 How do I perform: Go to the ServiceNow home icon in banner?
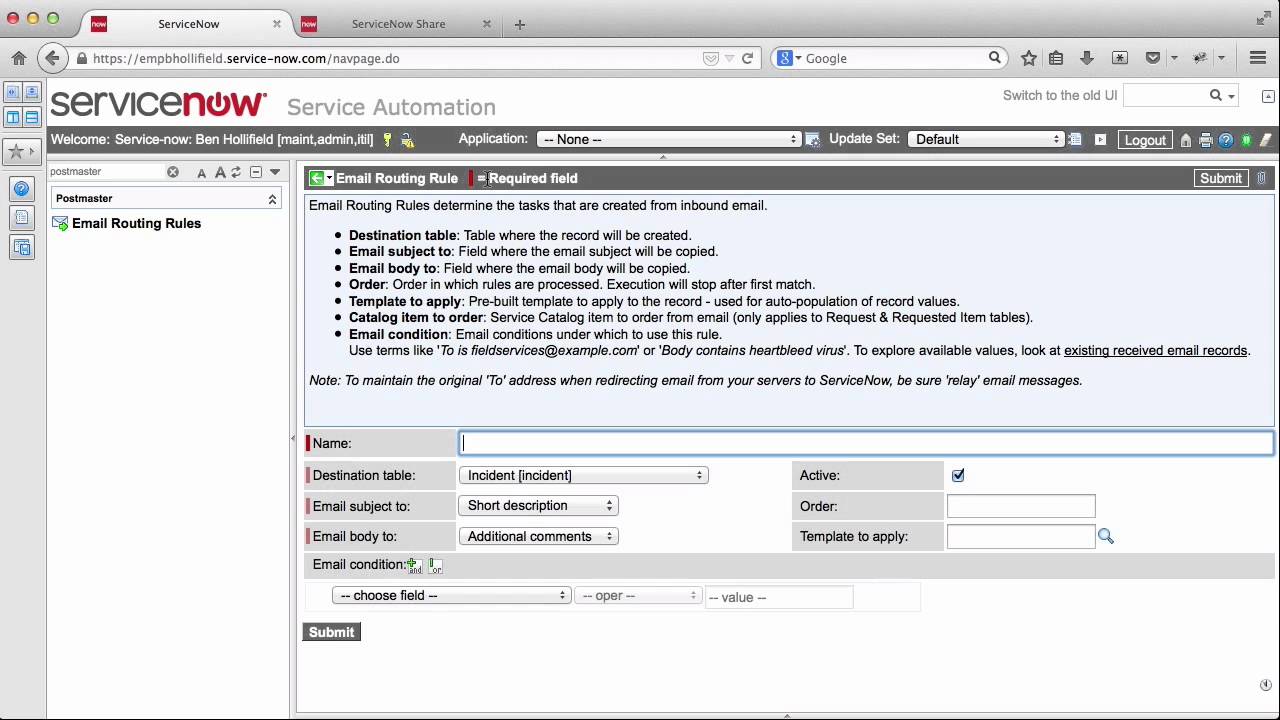tap(1186, 140)
